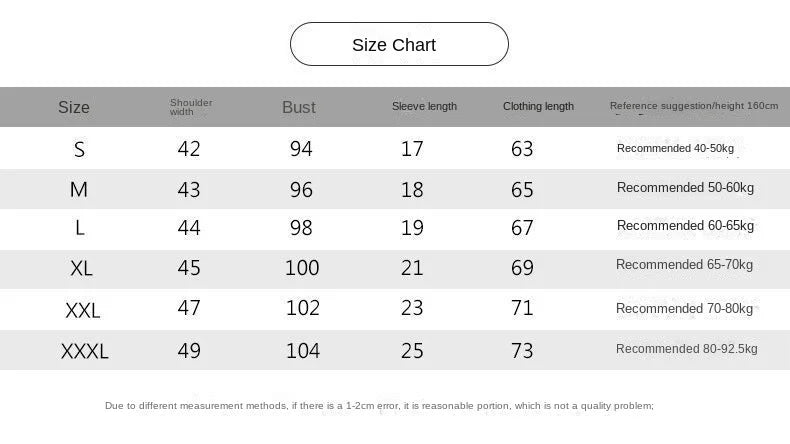
Task: Click the XXL size row label
Action: (83, 310)
